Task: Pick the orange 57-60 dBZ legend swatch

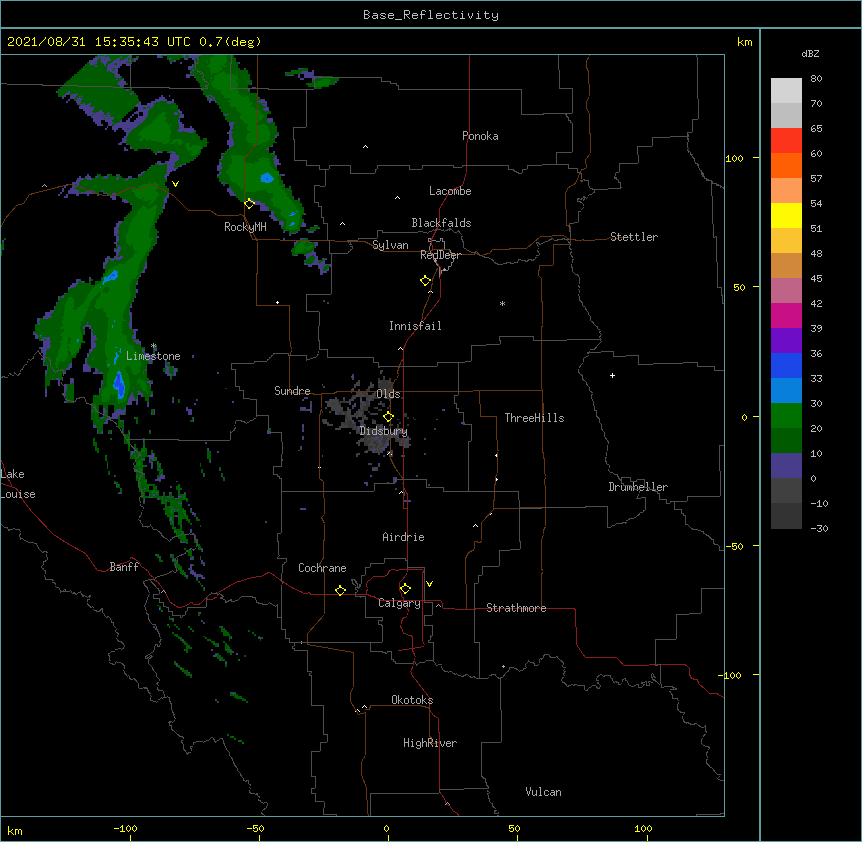Action: pos(786,166)
